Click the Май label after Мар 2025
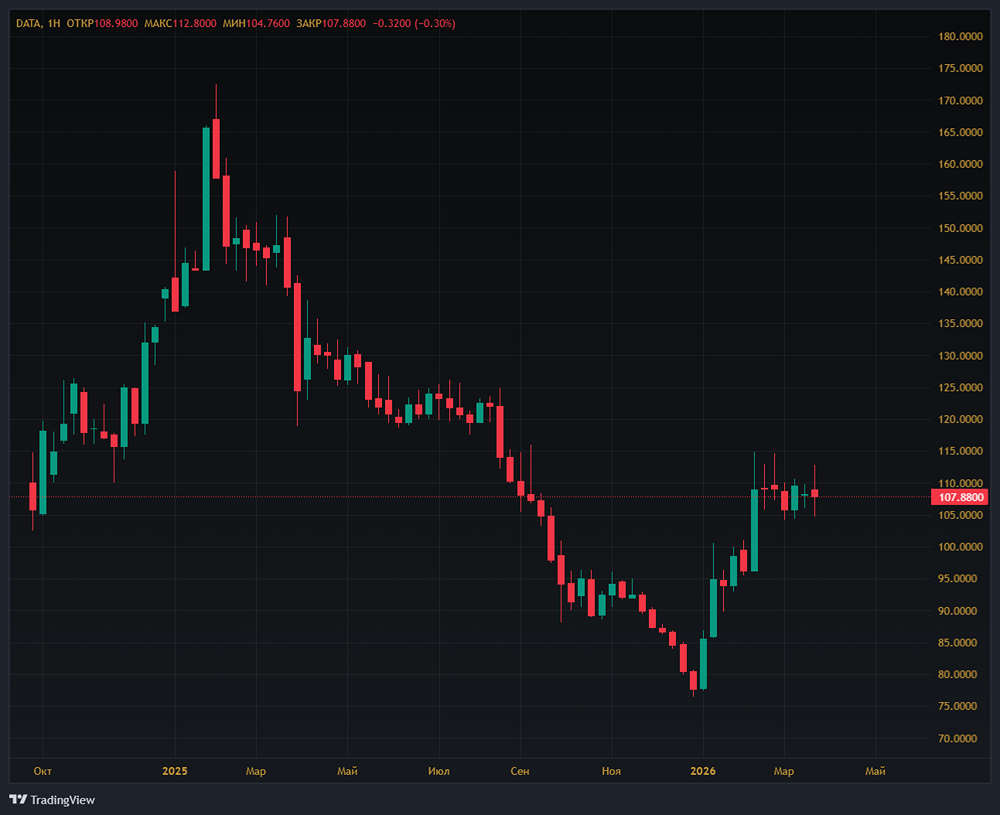Screen dimensions: 1000x815 pos(347,771)
